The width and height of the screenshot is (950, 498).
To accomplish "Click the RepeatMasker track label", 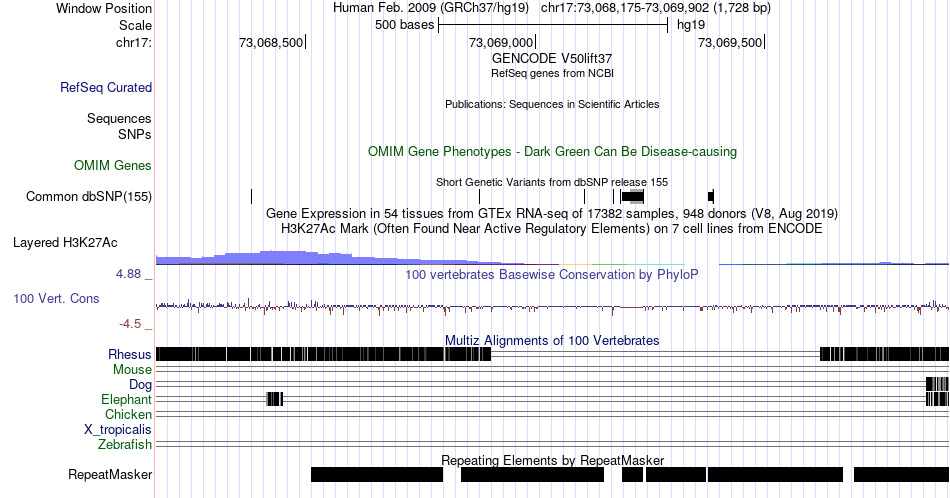I will 110,474.
